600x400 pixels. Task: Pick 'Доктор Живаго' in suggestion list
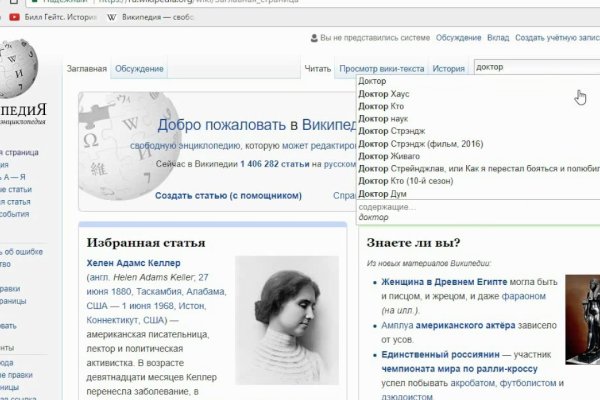pos(389,156)
